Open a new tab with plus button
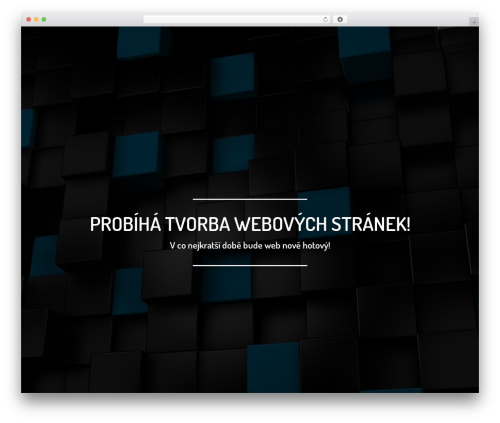The height and width of the screenshot is (423, 500). pos(474,22)
